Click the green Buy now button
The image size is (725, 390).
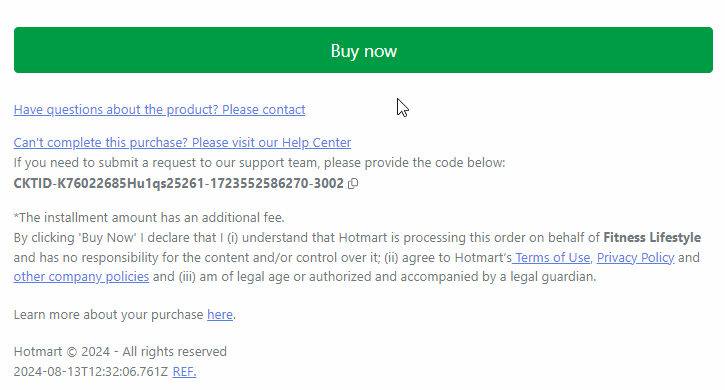[363, 50]
